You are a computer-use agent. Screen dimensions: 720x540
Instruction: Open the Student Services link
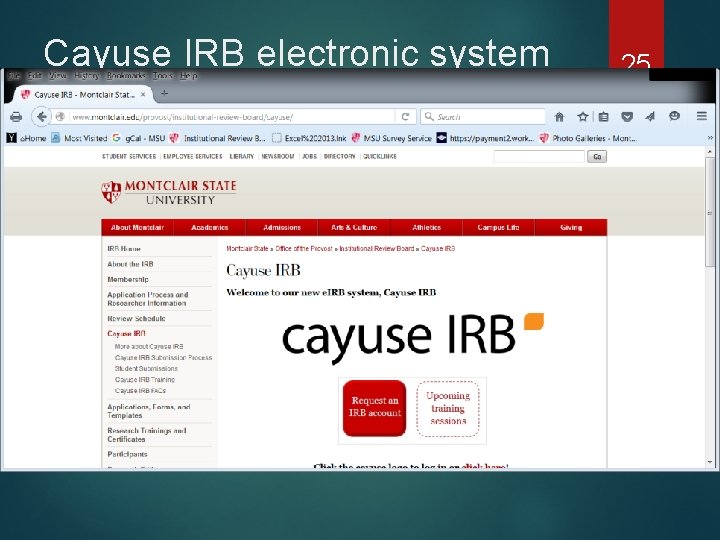pyautogui.click(x=129, y=157)
